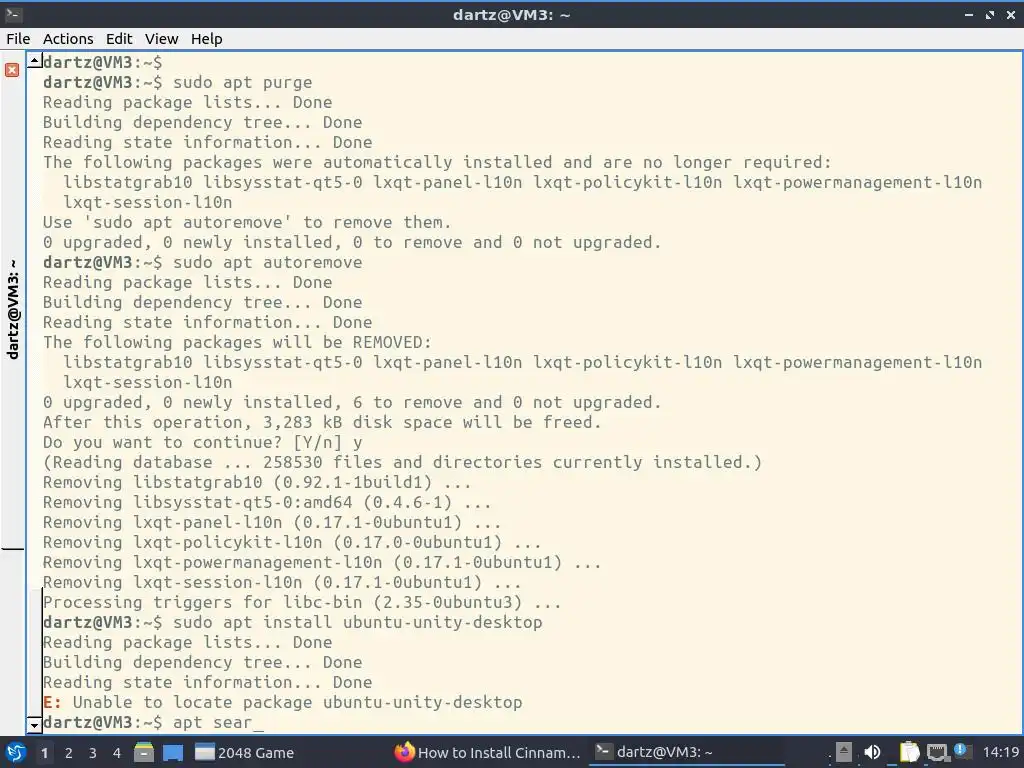This screenshot has height=768, width=1024.
Task: Click the 'E: Unable to locate package' error
Action: click(x=283, y=703)
